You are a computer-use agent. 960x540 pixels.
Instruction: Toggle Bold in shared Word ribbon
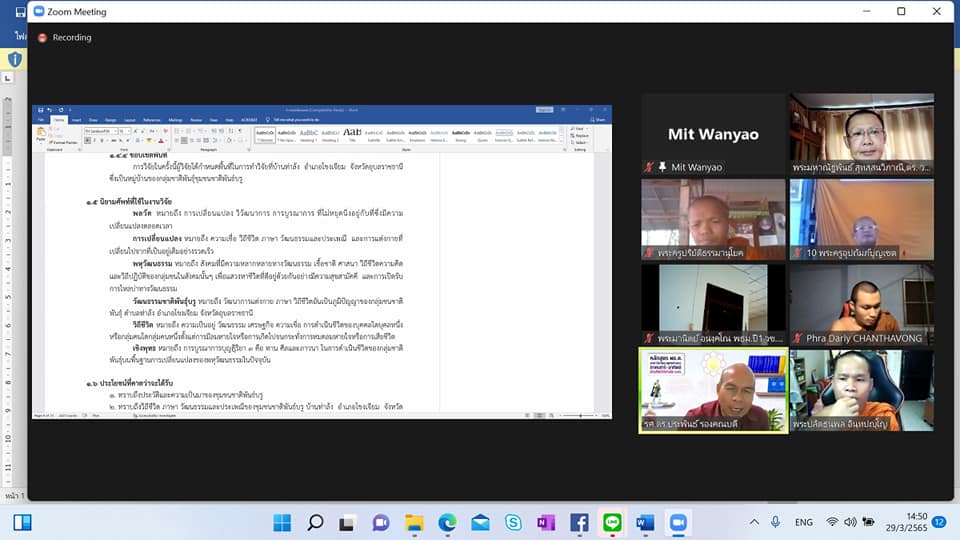[88, 141]
